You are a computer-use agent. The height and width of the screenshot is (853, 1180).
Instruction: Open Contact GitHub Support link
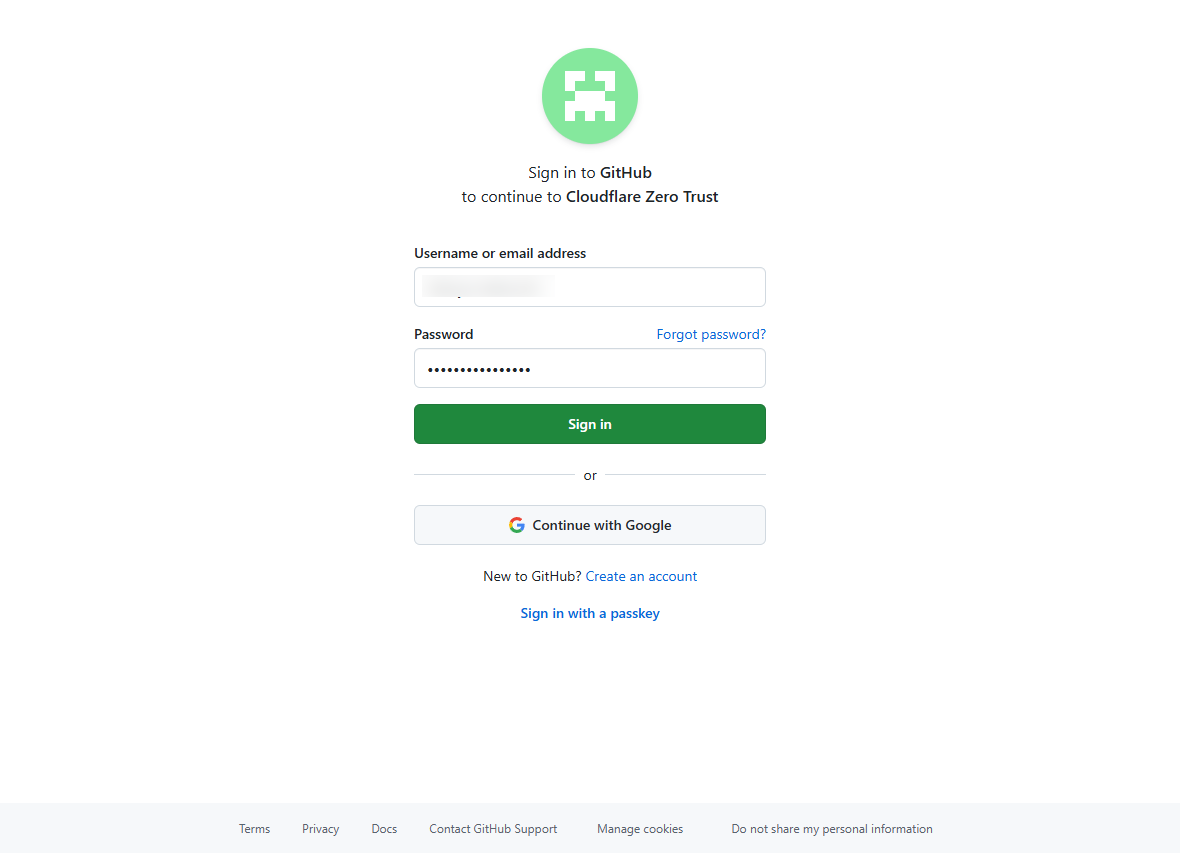[493, 829]
